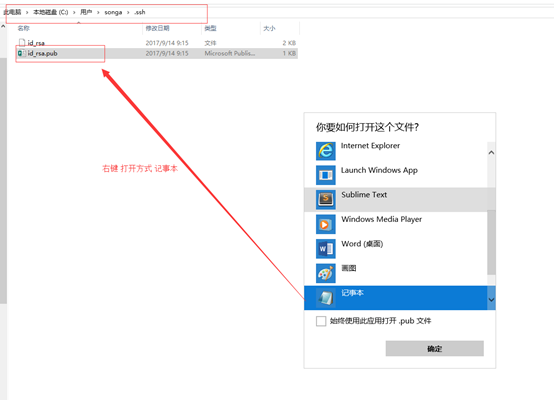
Task: Click 文件 type cell of id_rsa
Action: pyautogui.click(x=210, y=43)
